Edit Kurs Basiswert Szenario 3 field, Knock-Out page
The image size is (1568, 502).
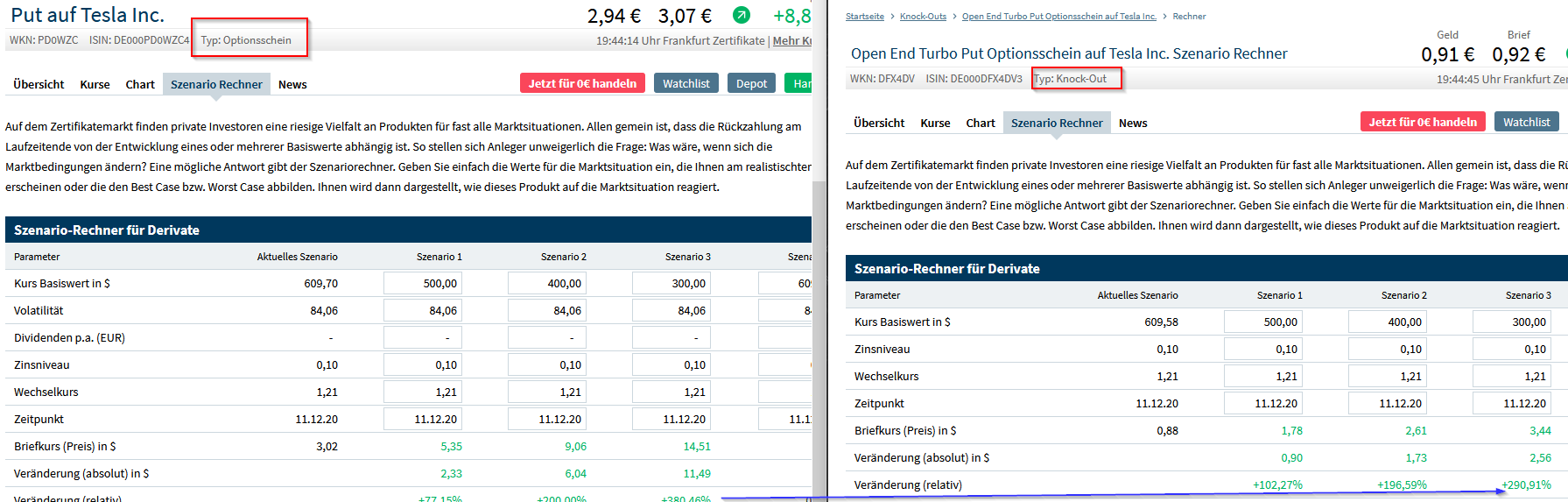pos(1511,322)
